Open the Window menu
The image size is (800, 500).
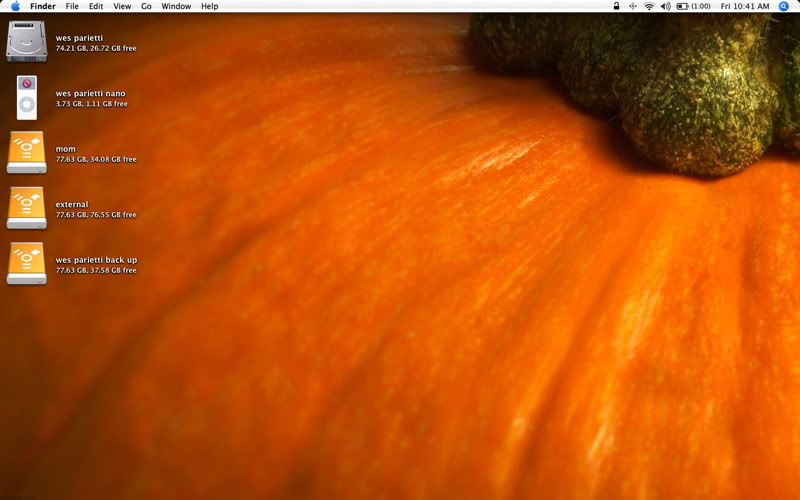coord(176,6)
